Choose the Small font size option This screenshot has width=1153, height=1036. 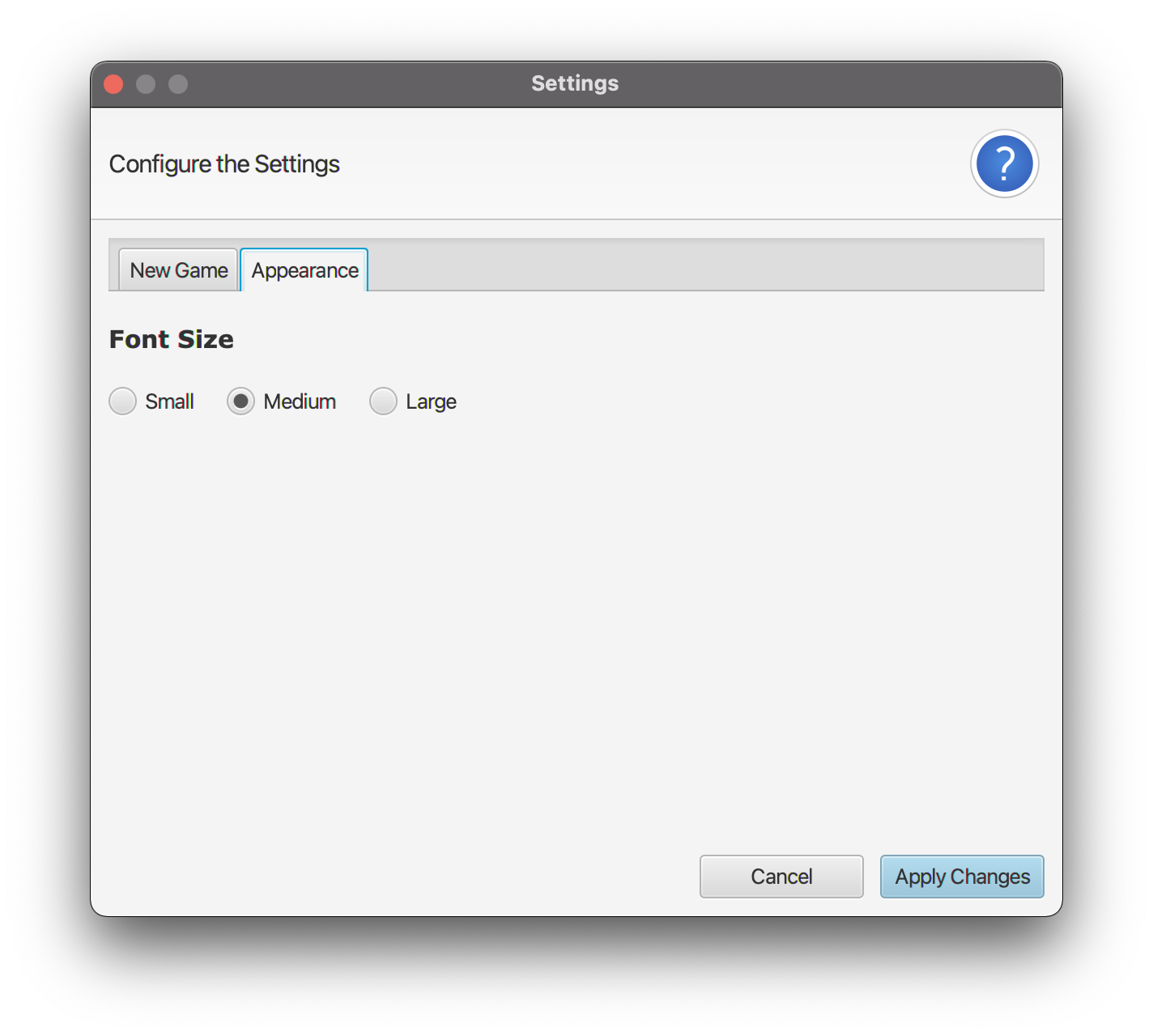point(122,401)
